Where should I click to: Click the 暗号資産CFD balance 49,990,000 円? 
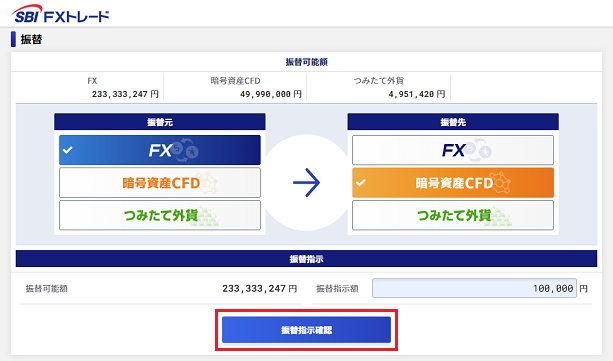pos(271,94)
